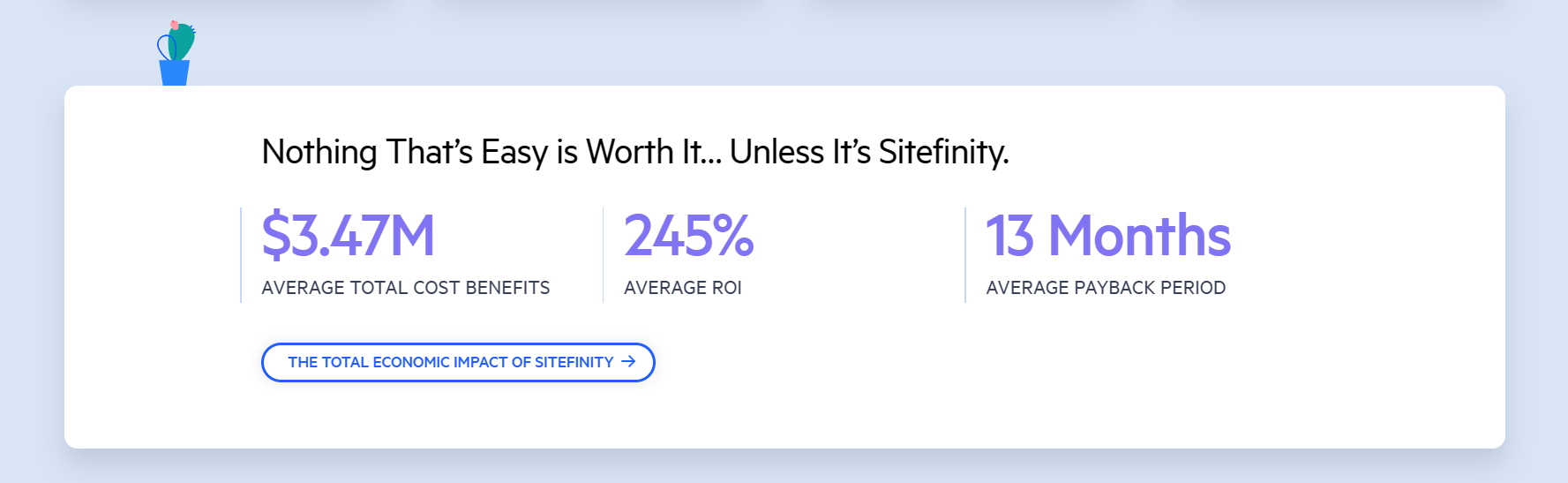Select the 13 Months statistic
Viewport: 1568px width, 483px height.
click(x=1107, y=236)
